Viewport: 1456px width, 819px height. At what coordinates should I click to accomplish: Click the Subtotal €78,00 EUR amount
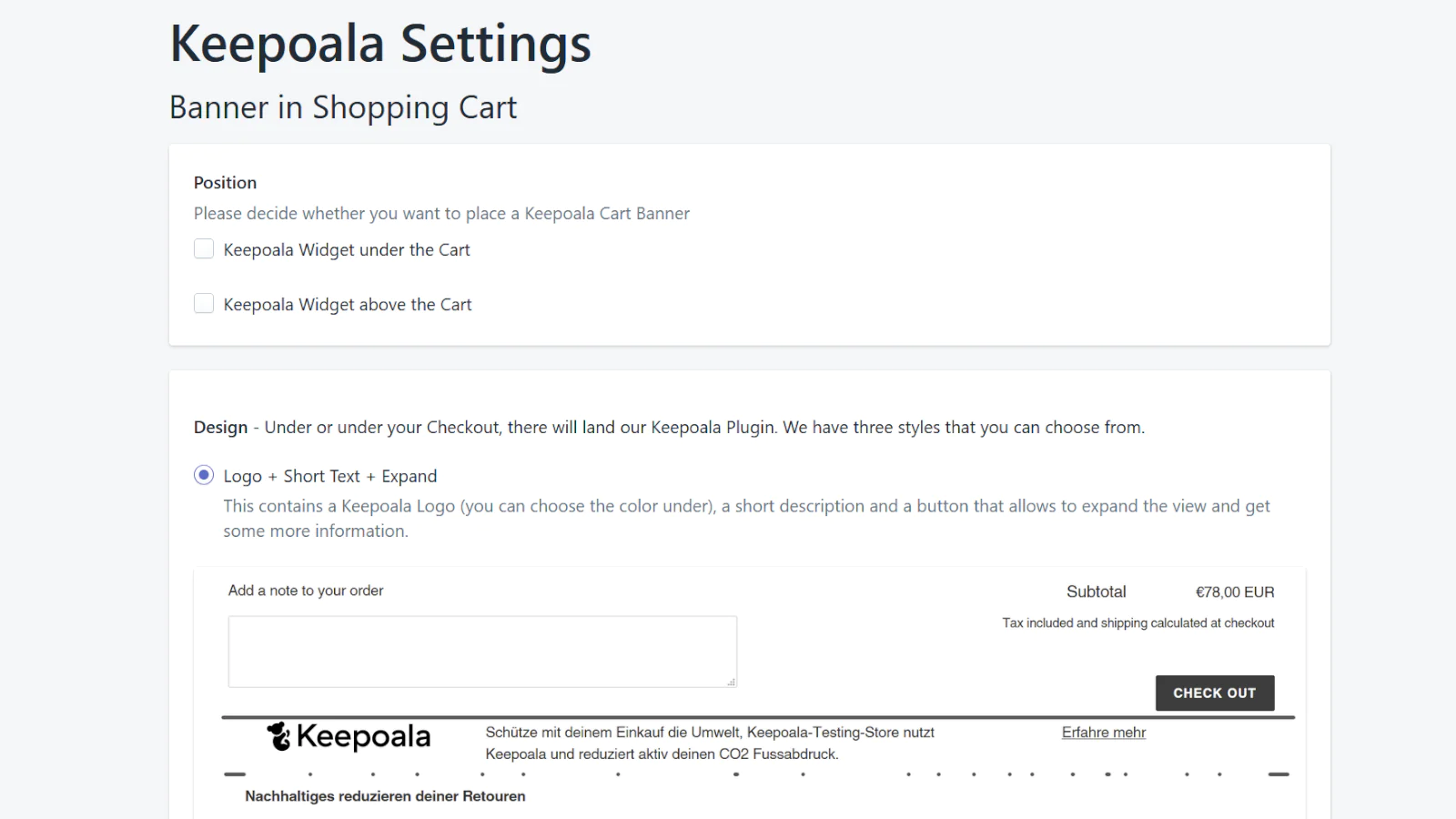click(1235, 591)
